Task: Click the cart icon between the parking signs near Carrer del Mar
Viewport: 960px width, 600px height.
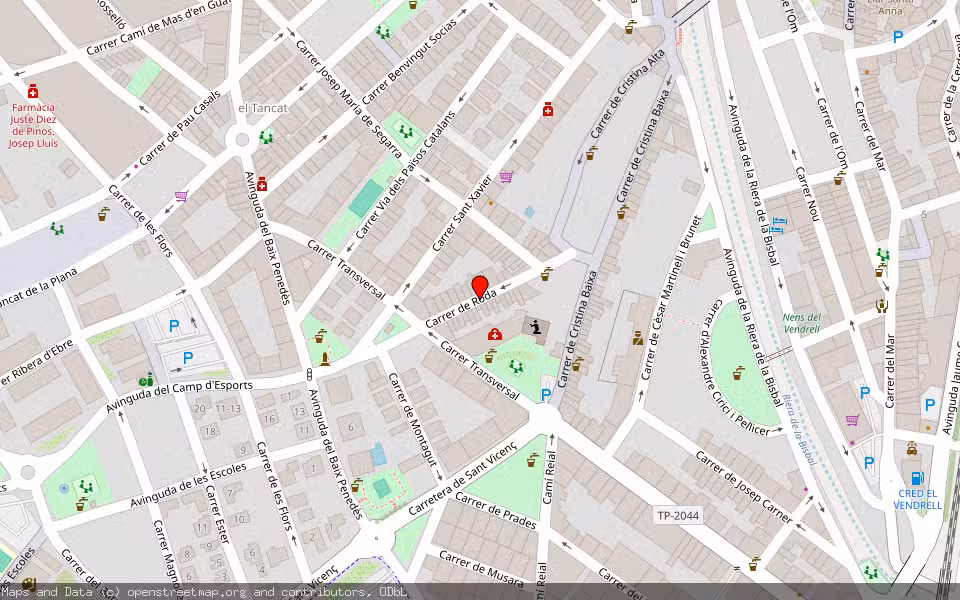Action: click(852, 420)
